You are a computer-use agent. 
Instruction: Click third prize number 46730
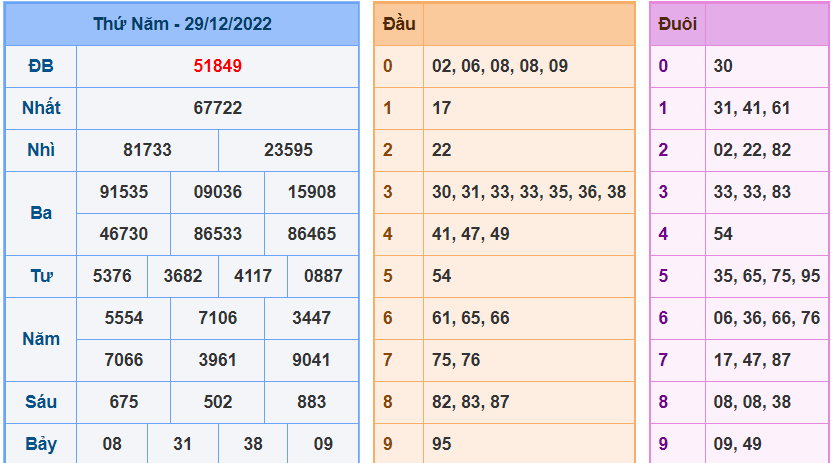point(123,234)
